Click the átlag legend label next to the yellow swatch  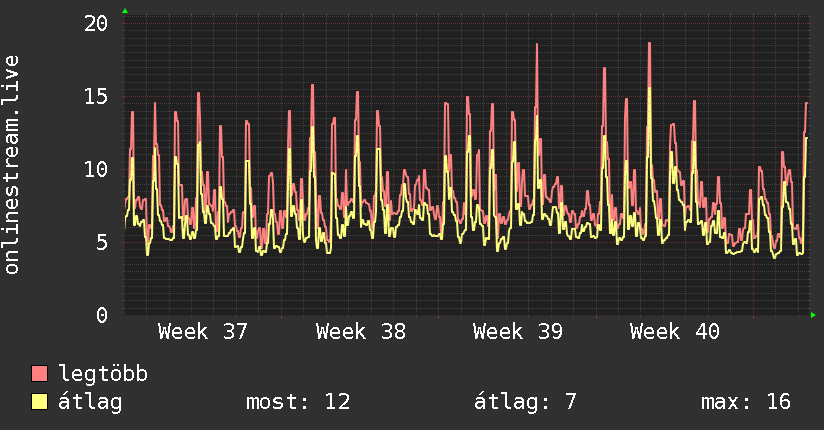click(x=90, y=403)
